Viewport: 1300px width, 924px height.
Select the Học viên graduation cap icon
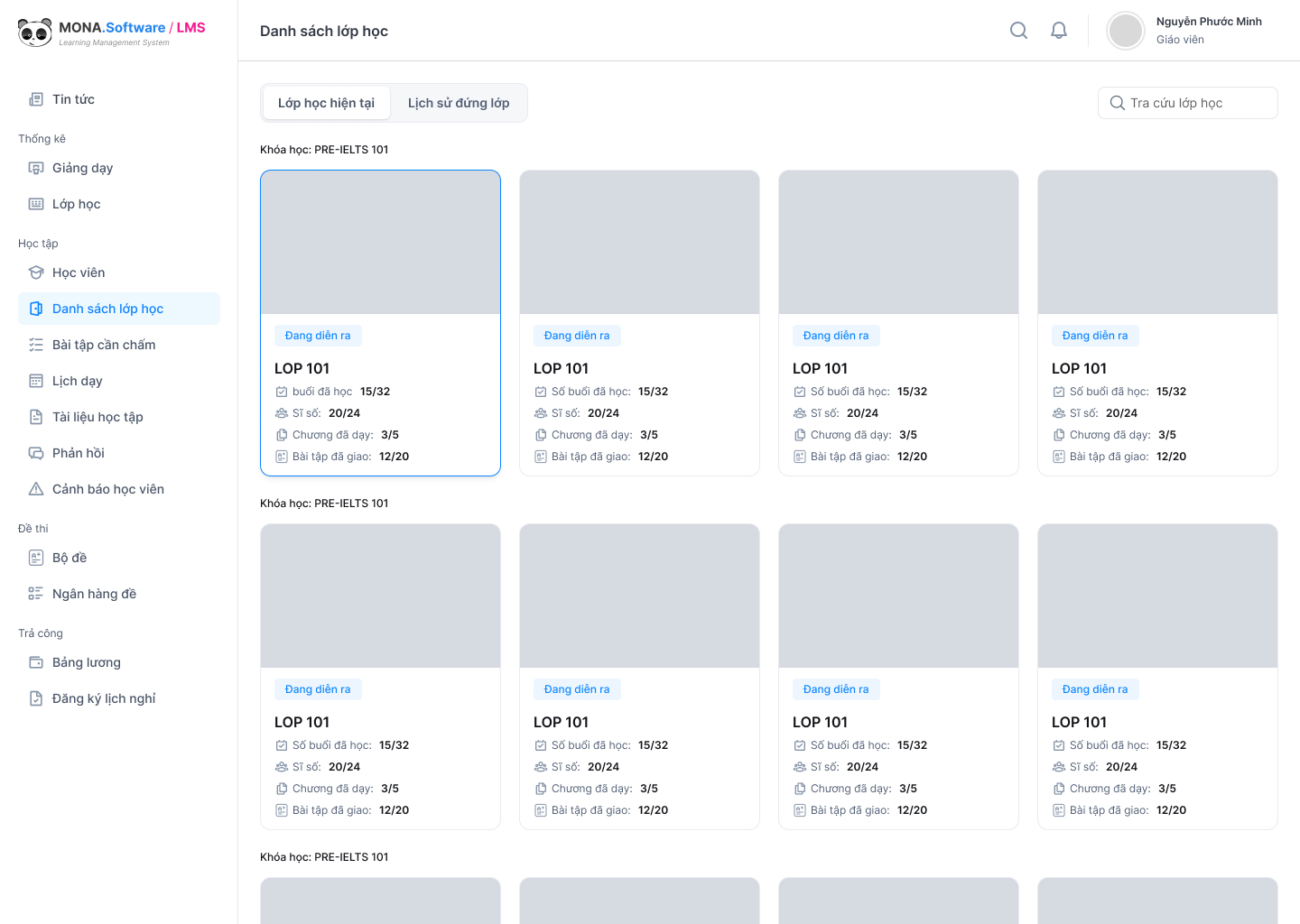(36, 273)
